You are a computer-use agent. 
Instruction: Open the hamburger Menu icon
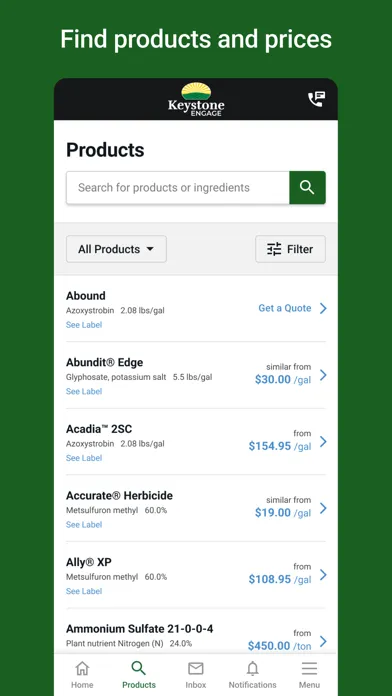tap(309, 668)
